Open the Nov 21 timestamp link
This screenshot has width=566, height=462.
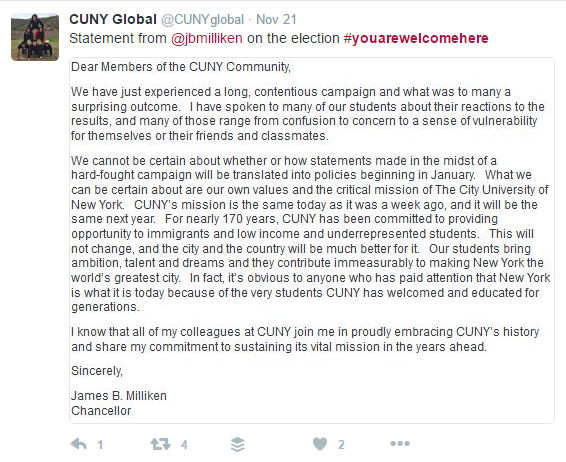pyautogui.click(x=276, y=19)
